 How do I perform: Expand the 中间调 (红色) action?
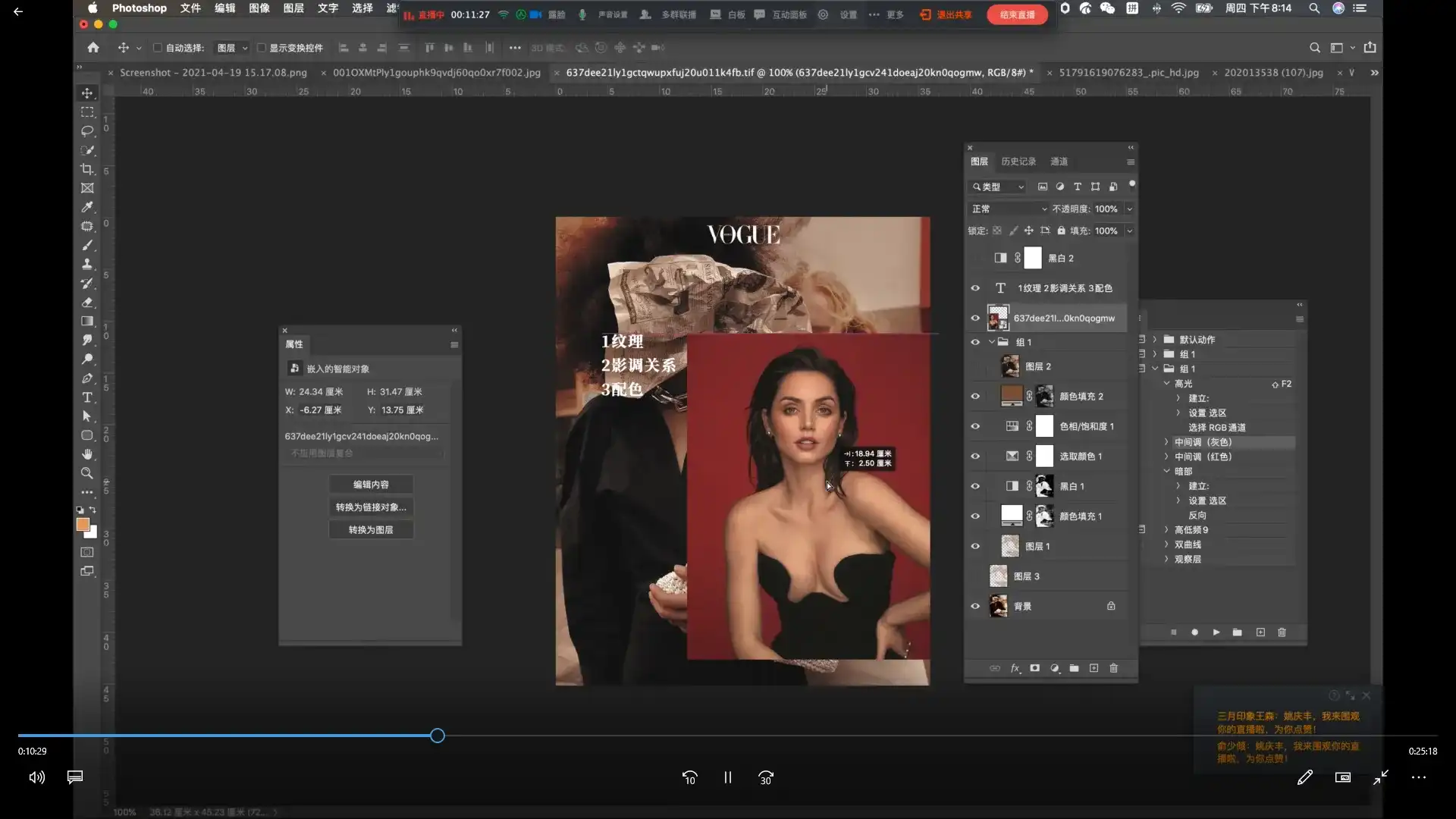tap(1166, 457)
